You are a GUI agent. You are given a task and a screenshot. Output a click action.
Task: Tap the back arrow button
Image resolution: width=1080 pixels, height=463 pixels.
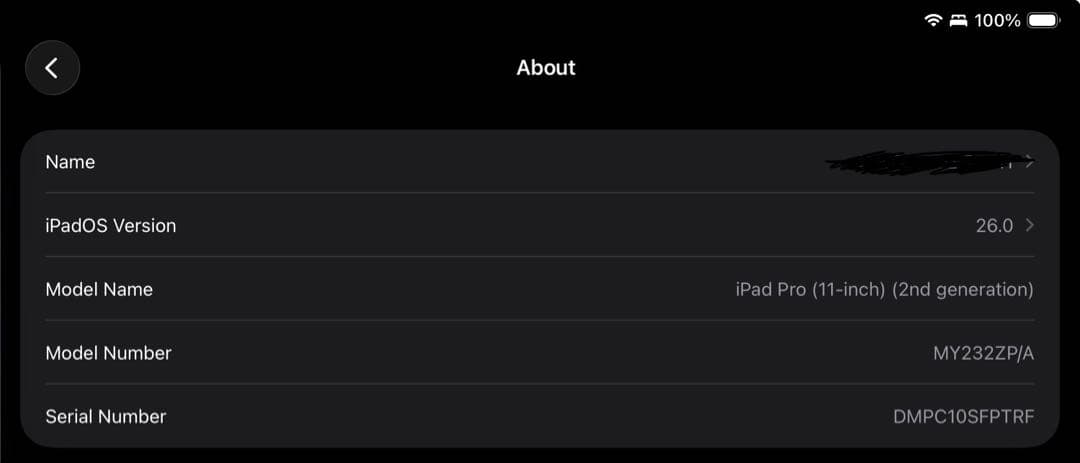[x=52, y=68]
